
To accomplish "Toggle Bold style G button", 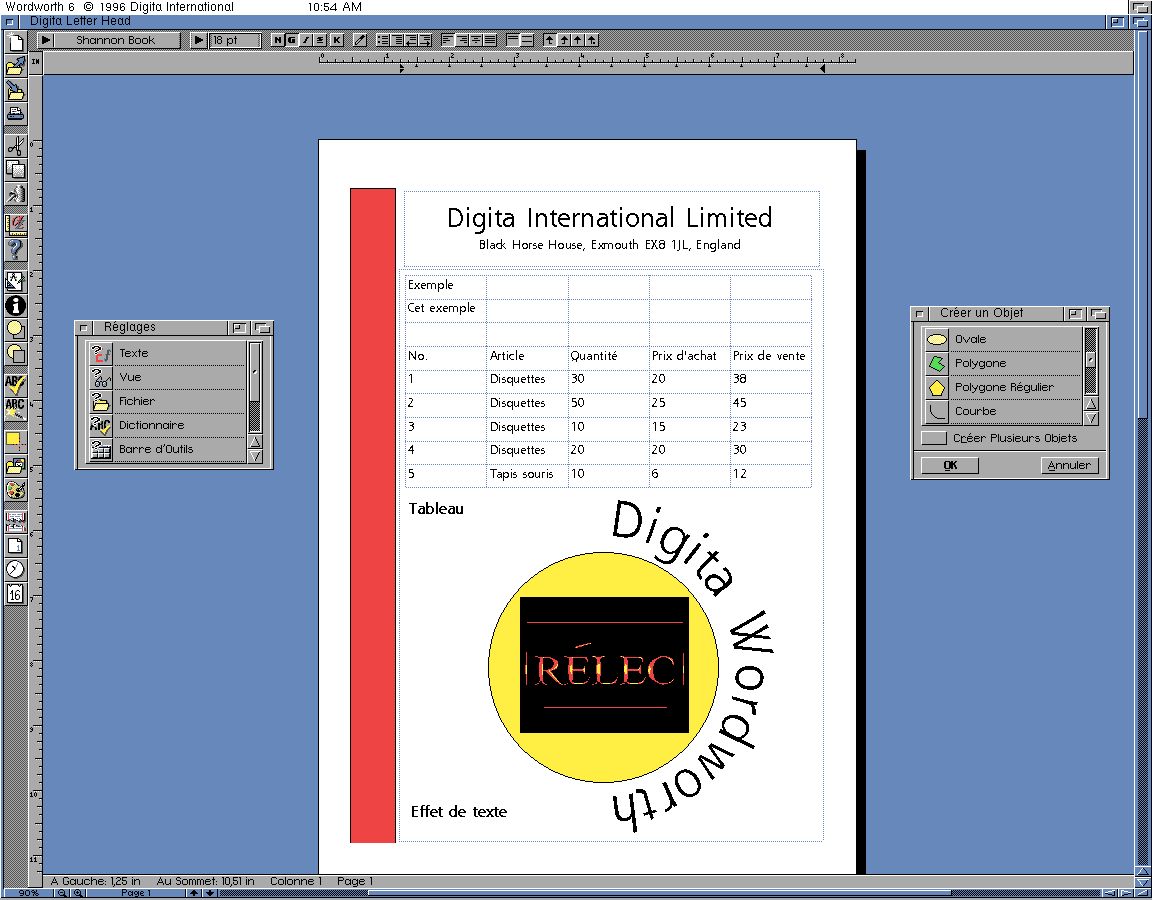I will tap(292, 40).
